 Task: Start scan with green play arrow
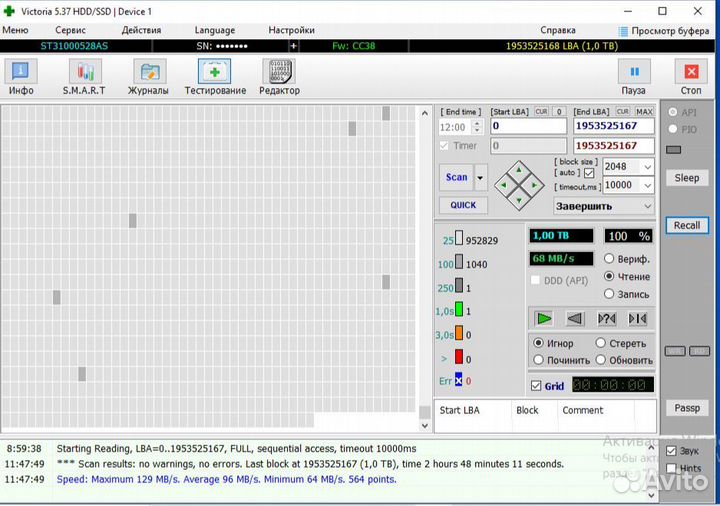(x=544, y=318)
